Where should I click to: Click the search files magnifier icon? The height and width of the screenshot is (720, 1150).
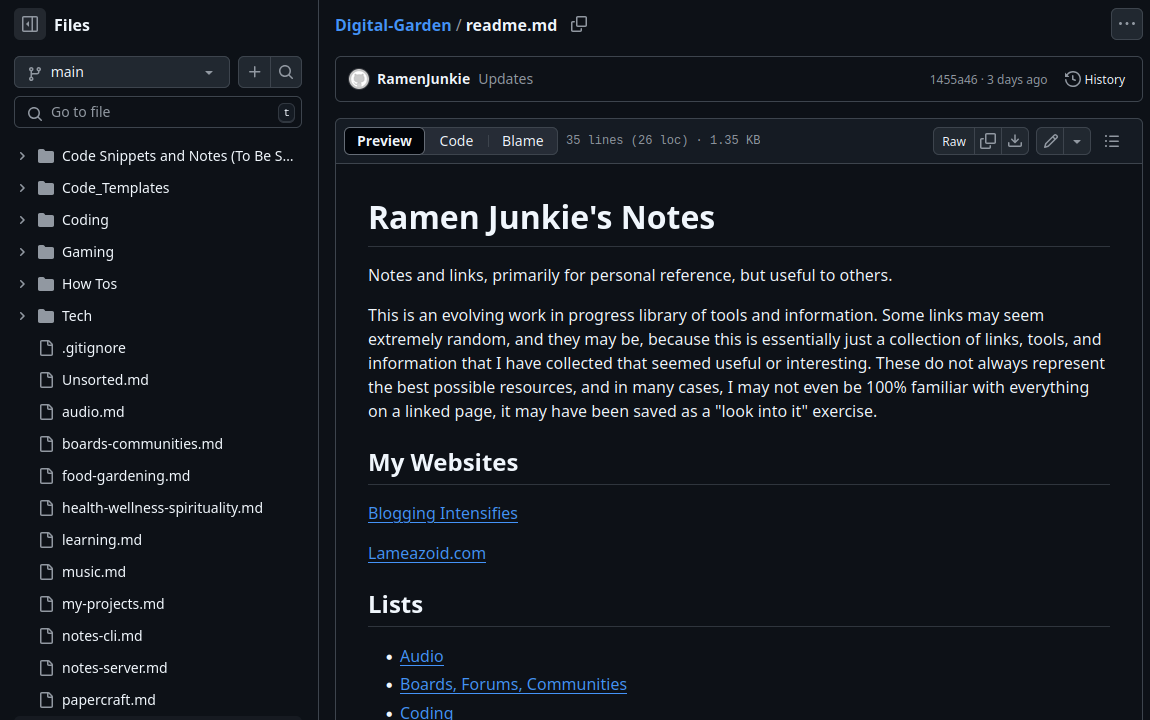[x=286, y=72]
